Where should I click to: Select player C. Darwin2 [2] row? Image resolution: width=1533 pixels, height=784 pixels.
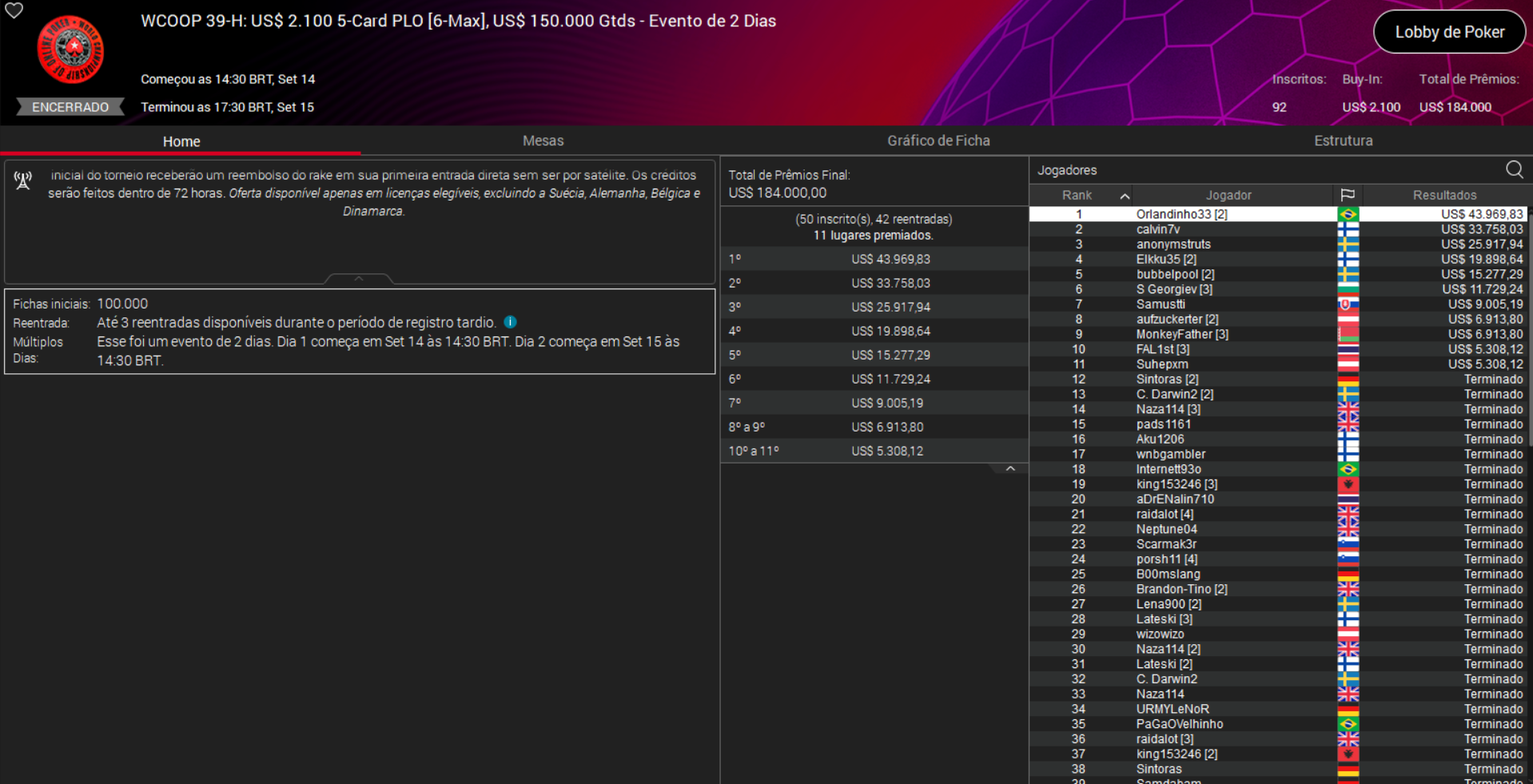tap(1278, 394)
